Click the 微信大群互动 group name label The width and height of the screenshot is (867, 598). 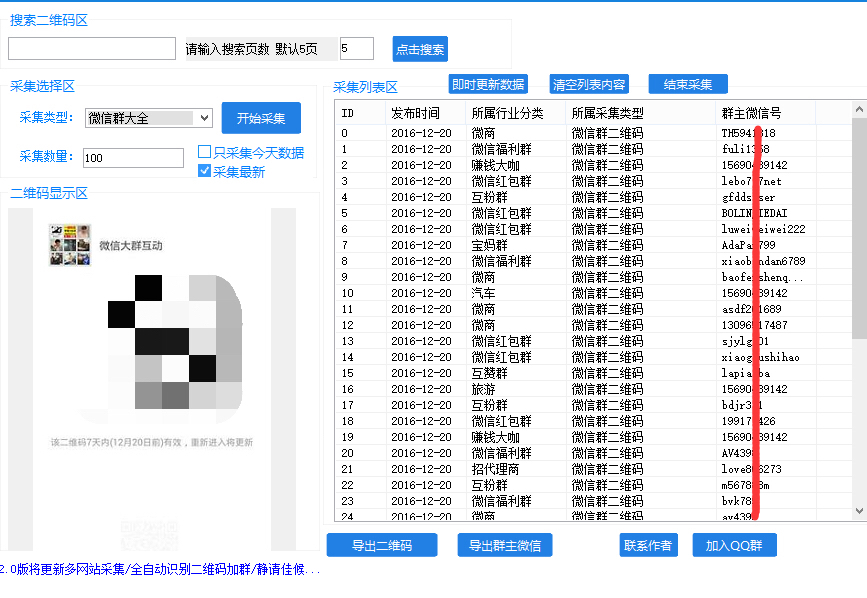point(130,245)
